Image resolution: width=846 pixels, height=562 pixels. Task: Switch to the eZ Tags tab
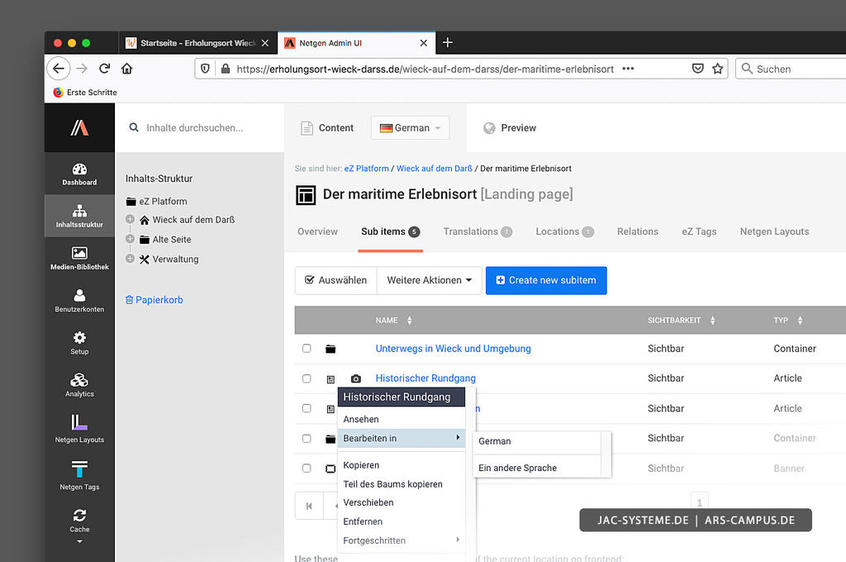699,231
